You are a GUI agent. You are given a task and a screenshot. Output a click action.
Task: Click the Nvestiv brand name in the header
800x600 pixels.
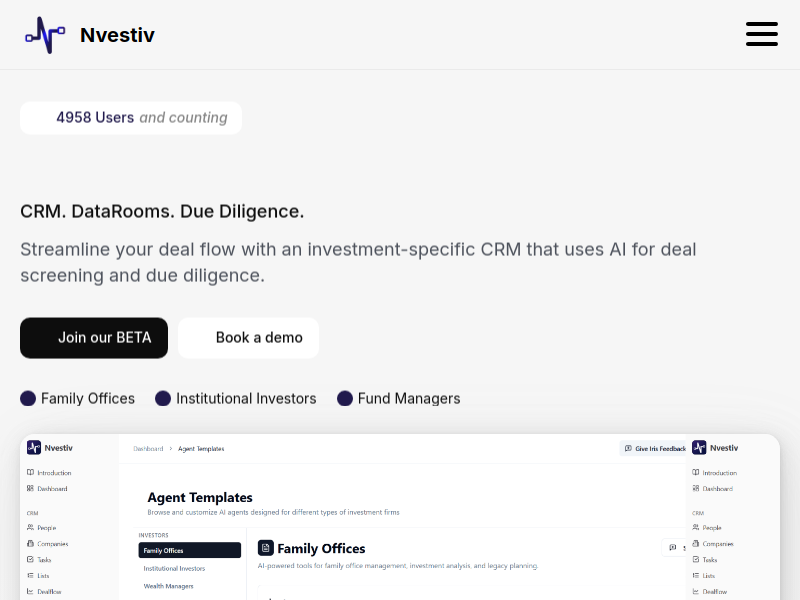tap(117, 35)
